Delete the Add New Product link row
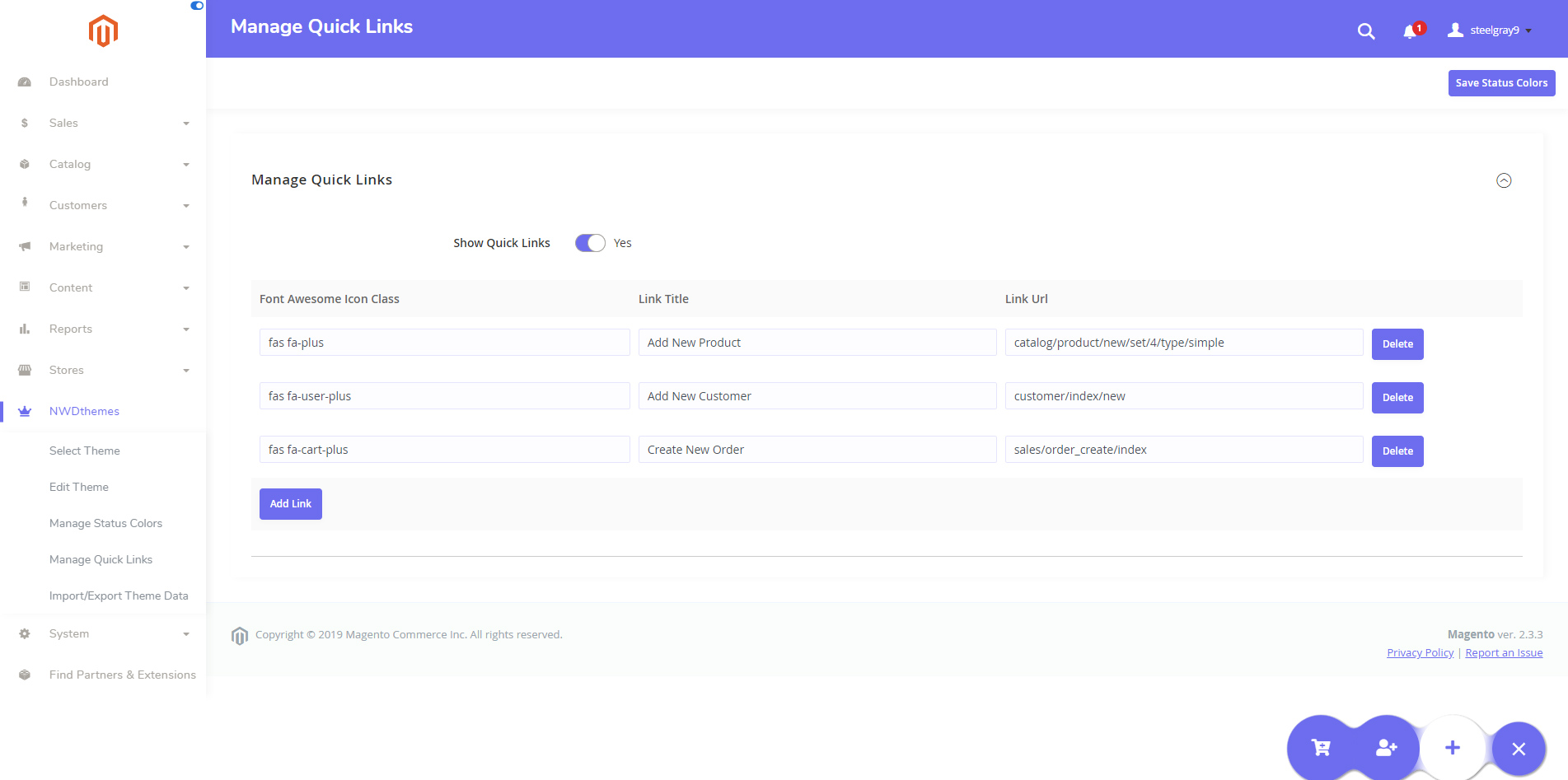Image resolution: width=1568 pixels, height=780 pixels. (x=1397, y=344)
